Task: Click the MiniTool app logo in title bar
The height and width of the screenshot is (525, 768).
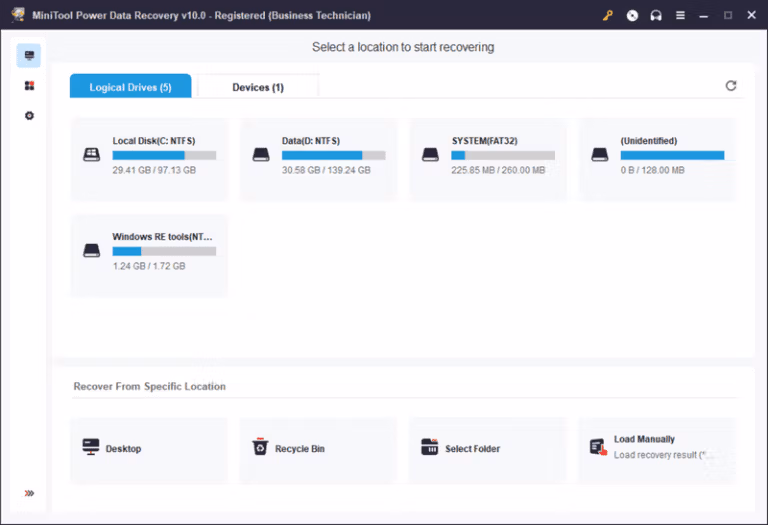Action: (x=19, y=15)
